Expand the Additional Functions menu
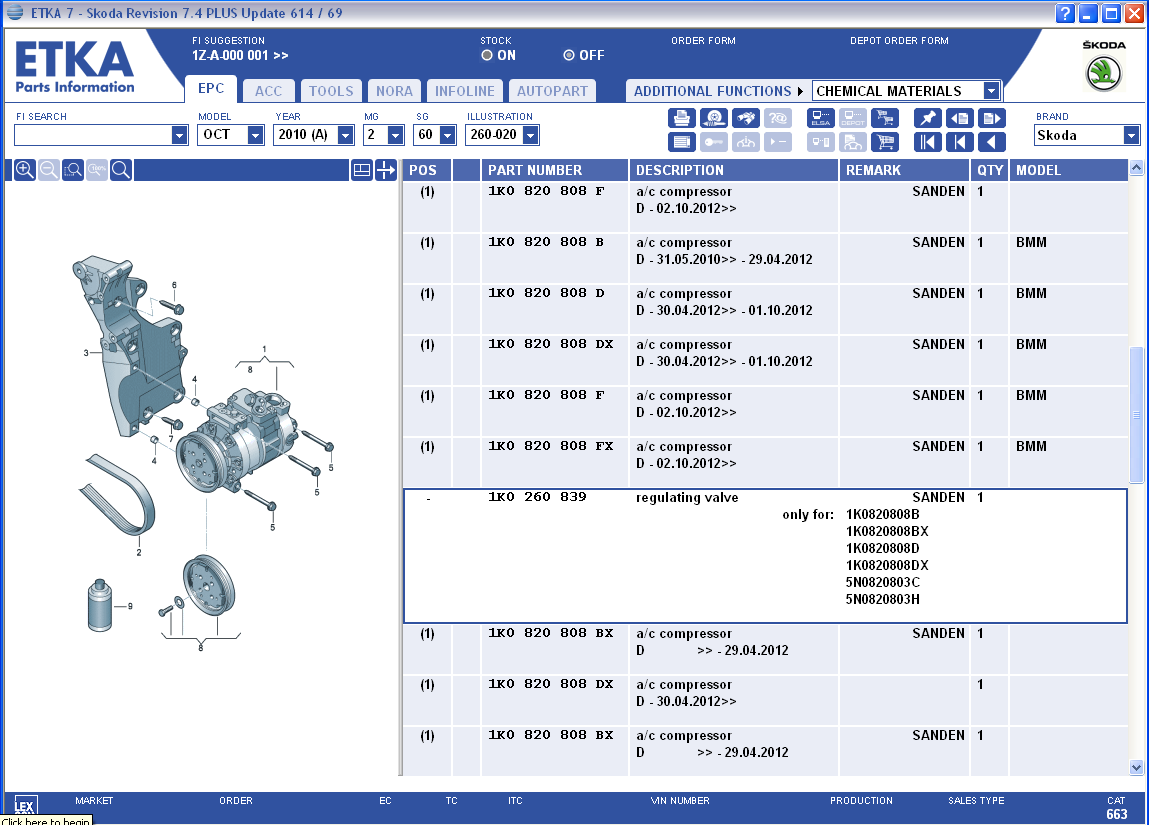The height and width of the screenshot is (825, 1149). pos(718,91)
